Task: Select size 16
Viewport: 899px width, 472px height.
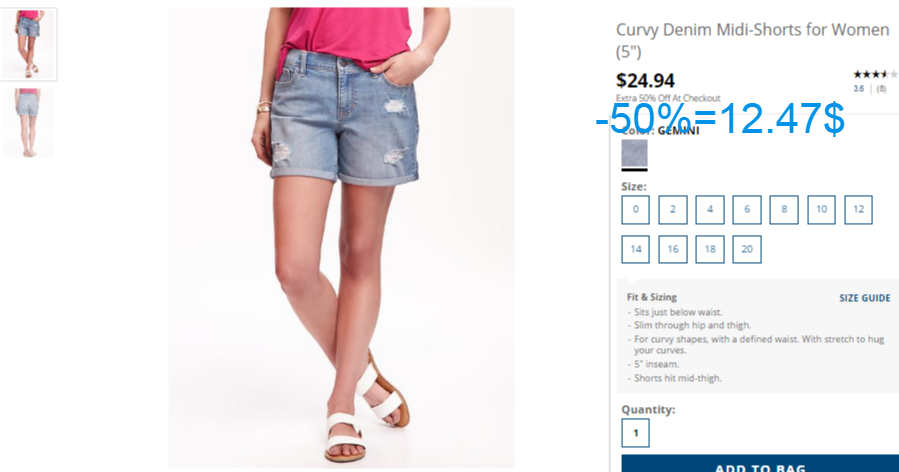Action: (673, 249)
